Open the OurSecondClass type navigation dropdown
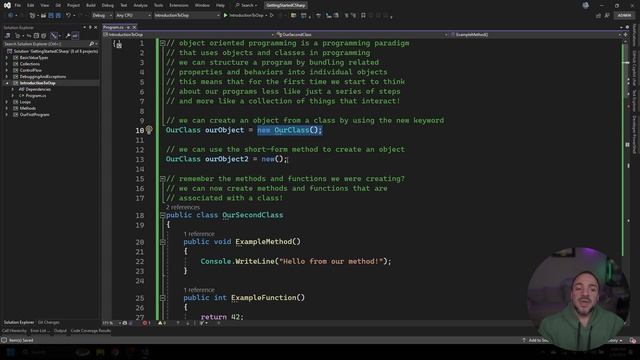This screenshot has height=360, width=640. (x=362, y=35)
